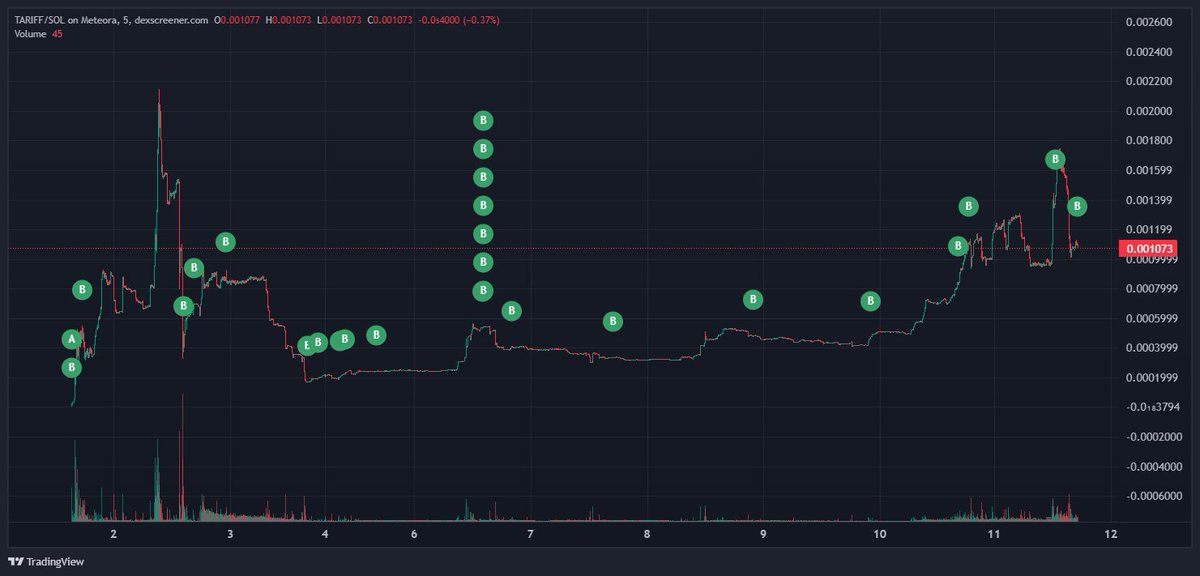The width and height of the screenshot is (1200, 576).
Task: Click the -0.0006000 price axis label
Action: point(1156,497)
